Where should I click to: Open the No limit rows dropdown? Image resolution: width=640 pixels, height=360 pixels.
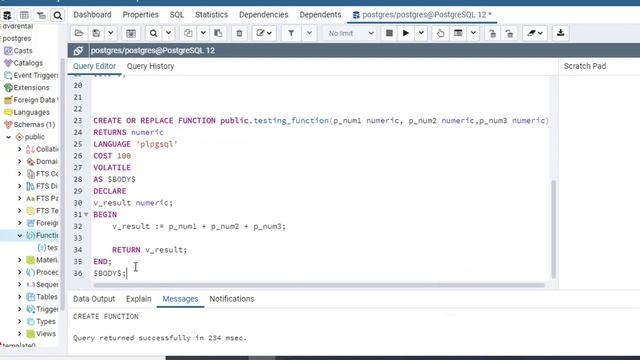coord(350,33)
